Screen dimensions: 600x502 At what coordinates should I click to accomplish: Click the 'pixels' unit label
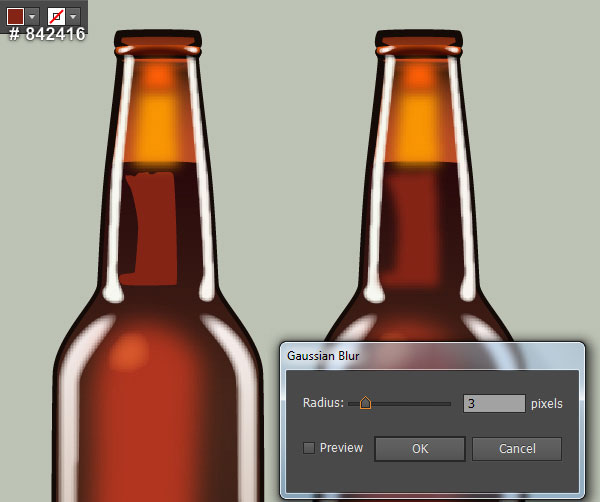pyautogui.click(x=546, y=404)
